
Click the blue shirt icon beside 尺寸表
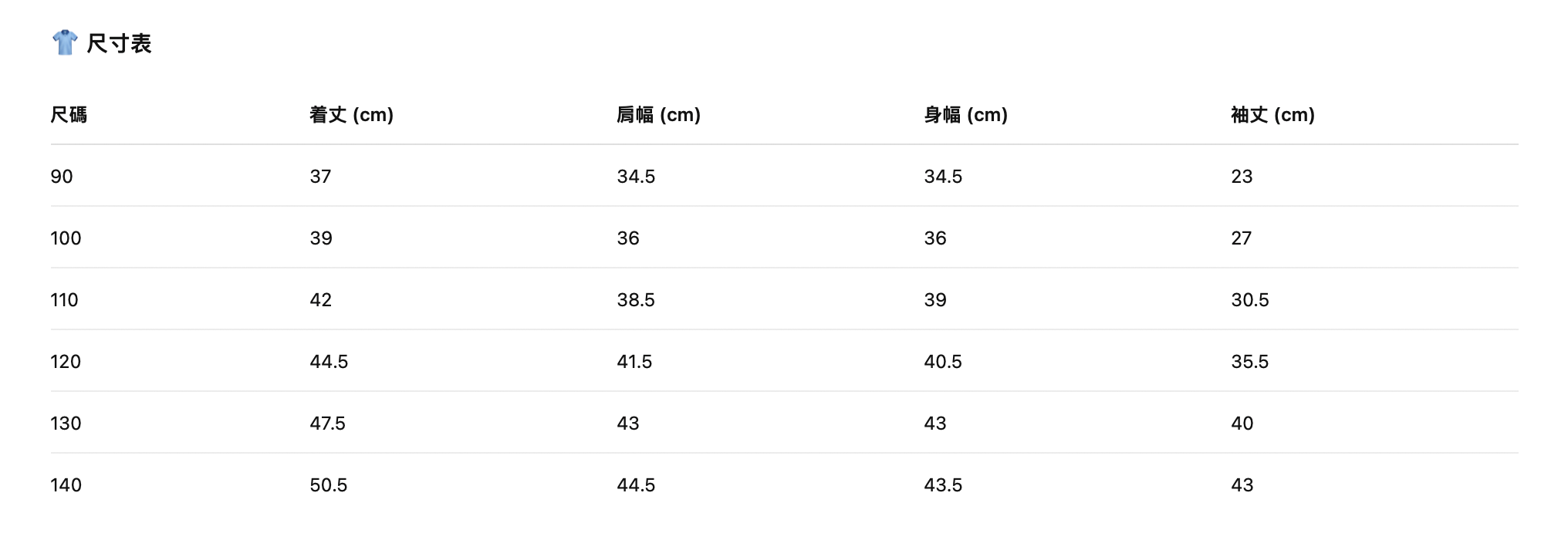coord(65,42)
